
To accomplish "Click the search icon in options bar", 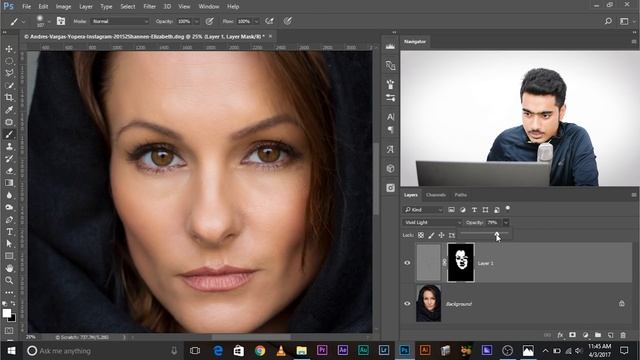I will pyautogui.click(x=608, y=21).
